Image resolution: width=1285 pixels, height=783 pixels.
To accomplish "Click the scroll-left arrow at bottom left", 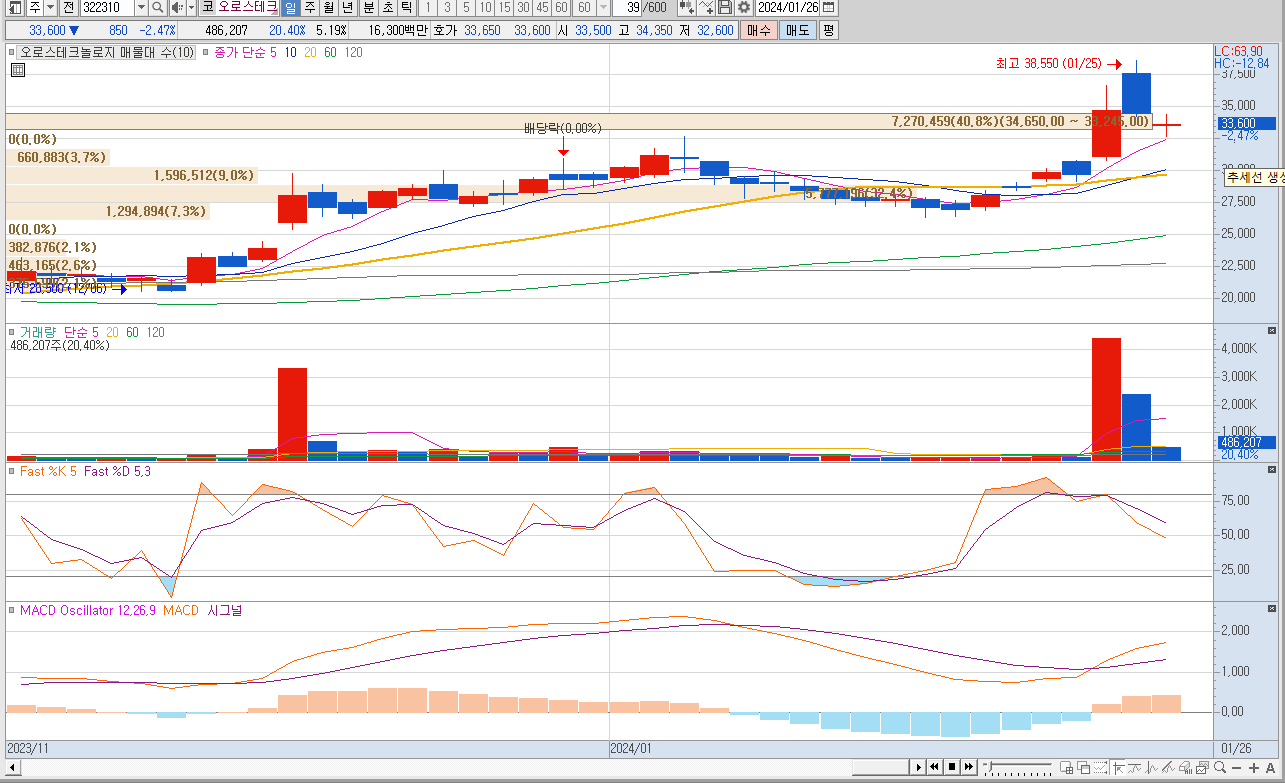I will [x=12, y=767].
